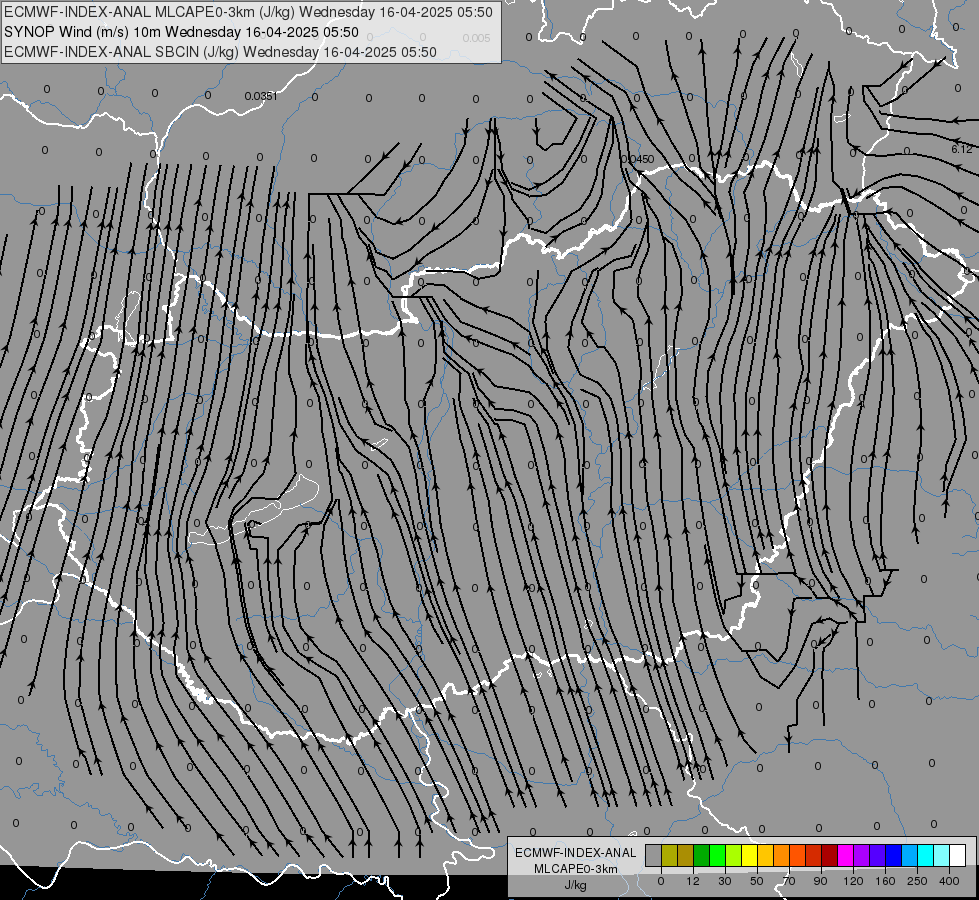Image resolution: width=979 pixels, height=900 pixels.
Task: Choose the white legend swatch
Action: click(x=958, y=855)
